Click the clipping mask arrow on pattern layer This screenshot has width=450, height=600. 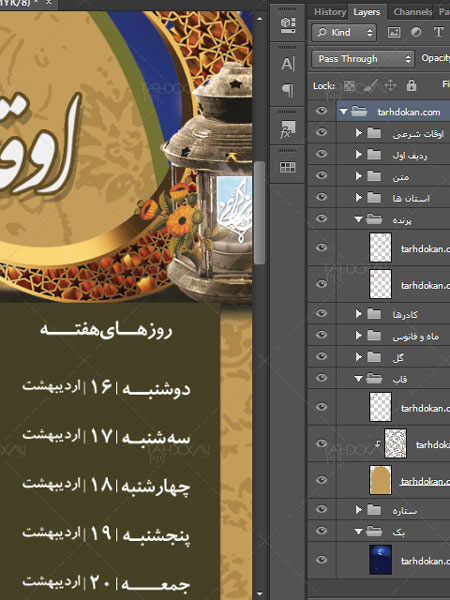pyautogui.click(x=378, y=444)
